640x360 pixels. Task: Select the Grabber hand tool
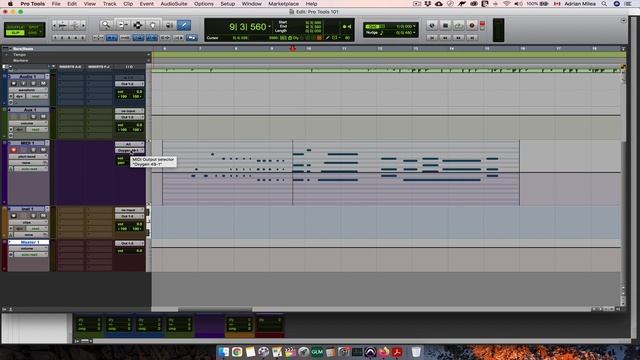tap(153, 25)
